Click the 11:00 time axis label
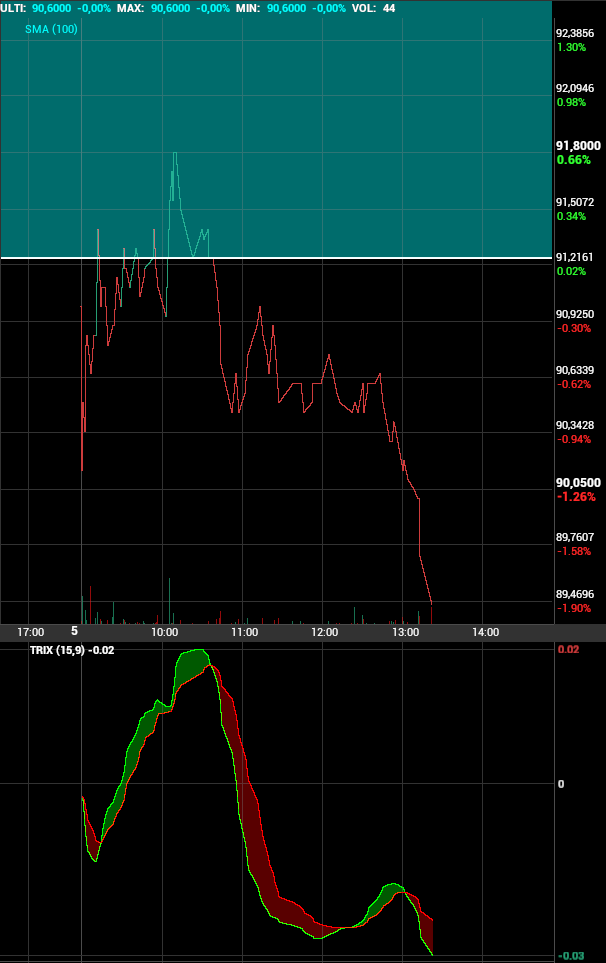Viewport: 606px width, 963px height. coord(244,632)
